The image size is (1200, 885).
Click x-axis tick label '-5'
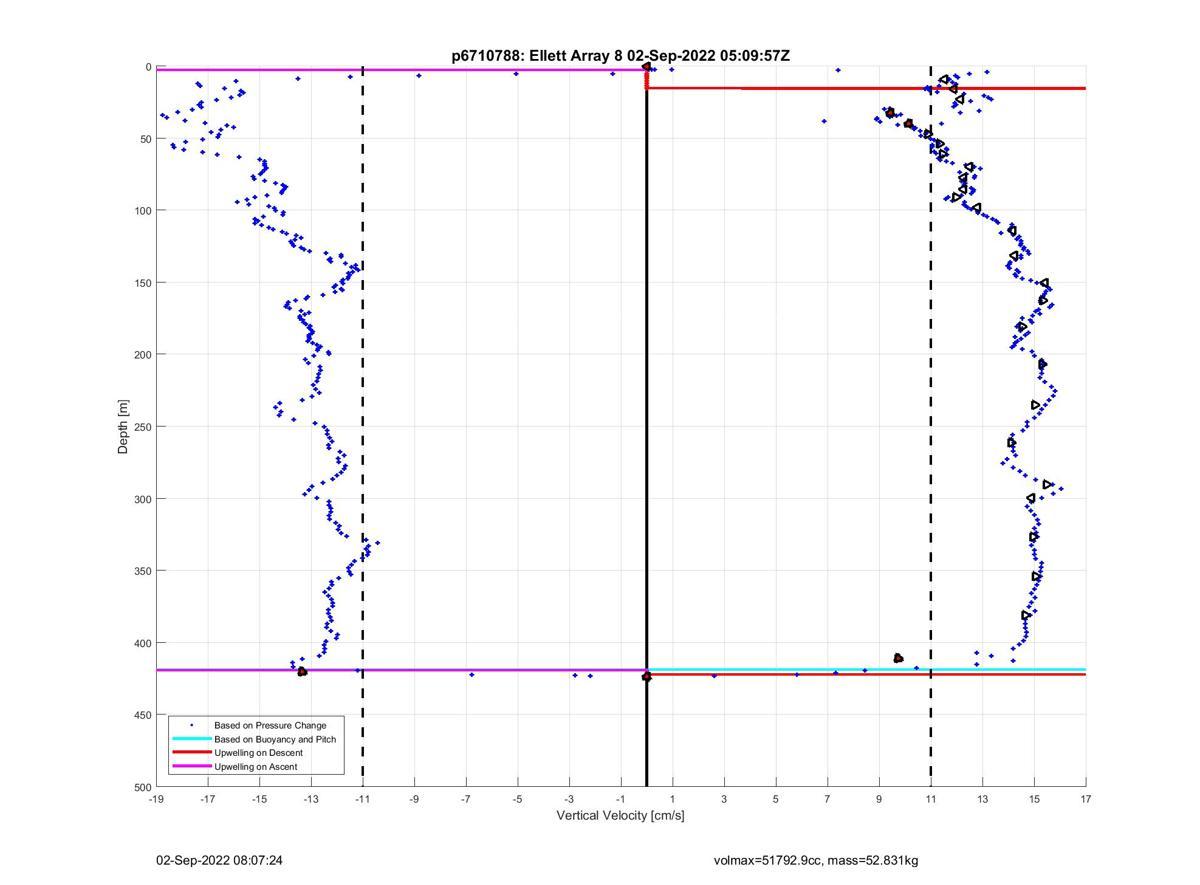(517, 799)
